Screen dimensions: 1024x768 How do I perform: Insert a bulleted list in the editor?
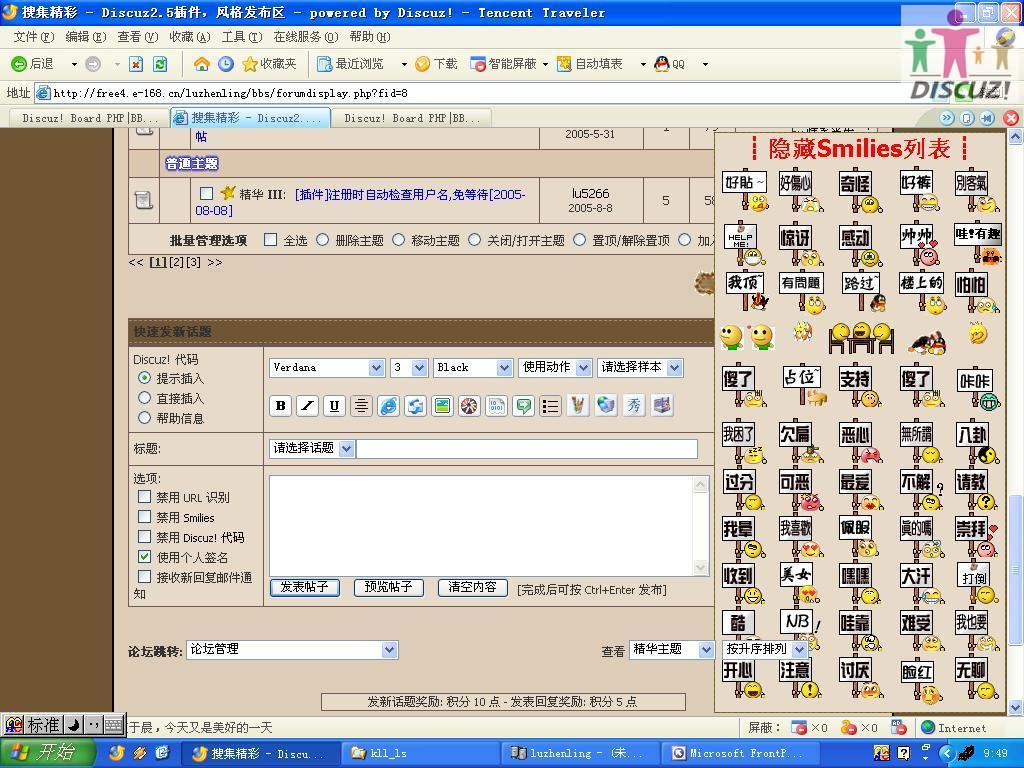point(551,406)
